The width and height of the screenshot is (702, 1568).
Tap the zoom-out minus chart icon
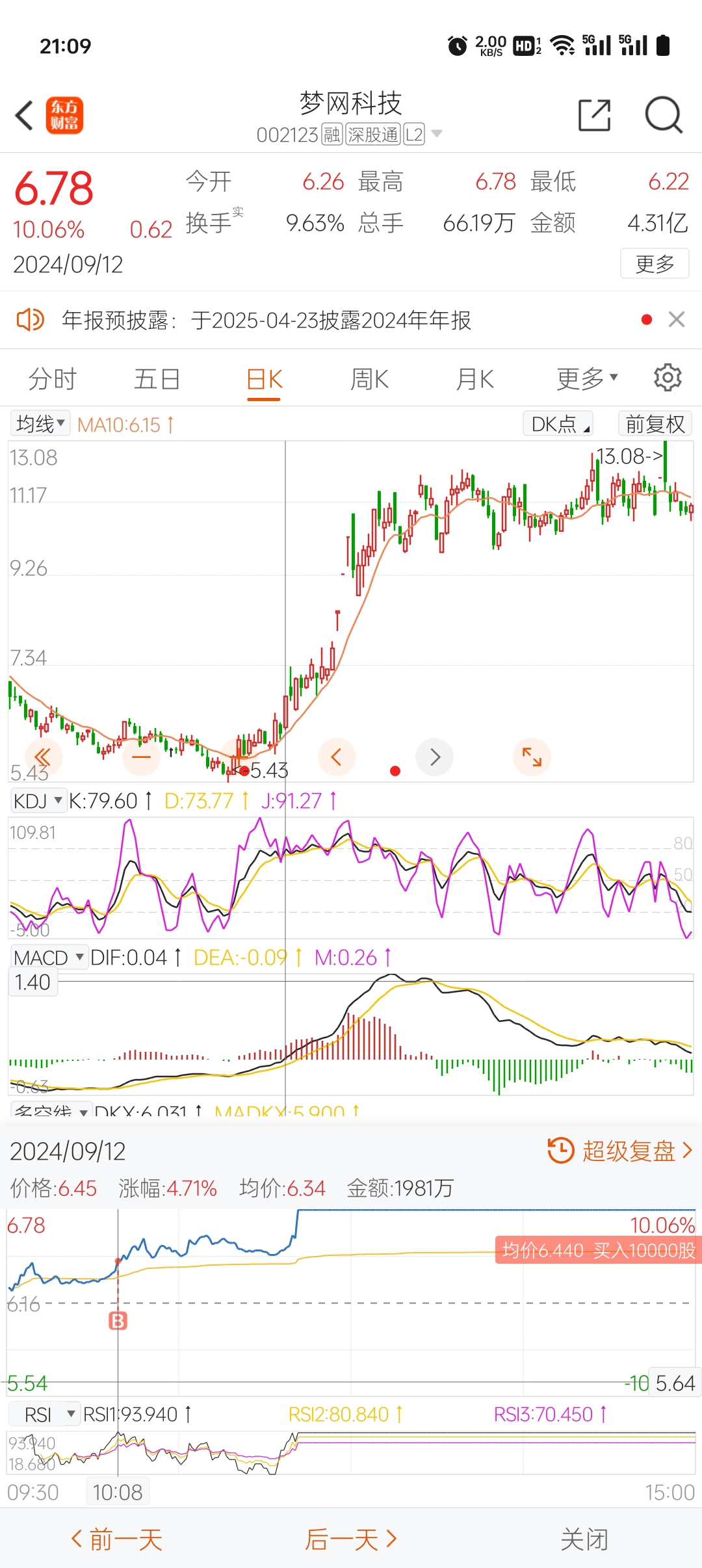coord(141,757)
